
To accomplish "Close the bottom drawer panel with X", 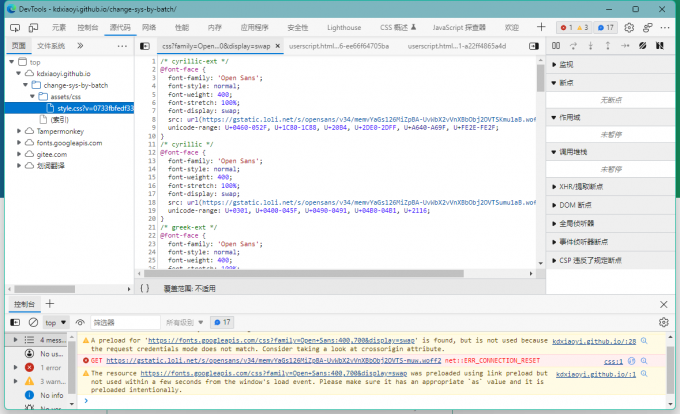I will 664,304.
